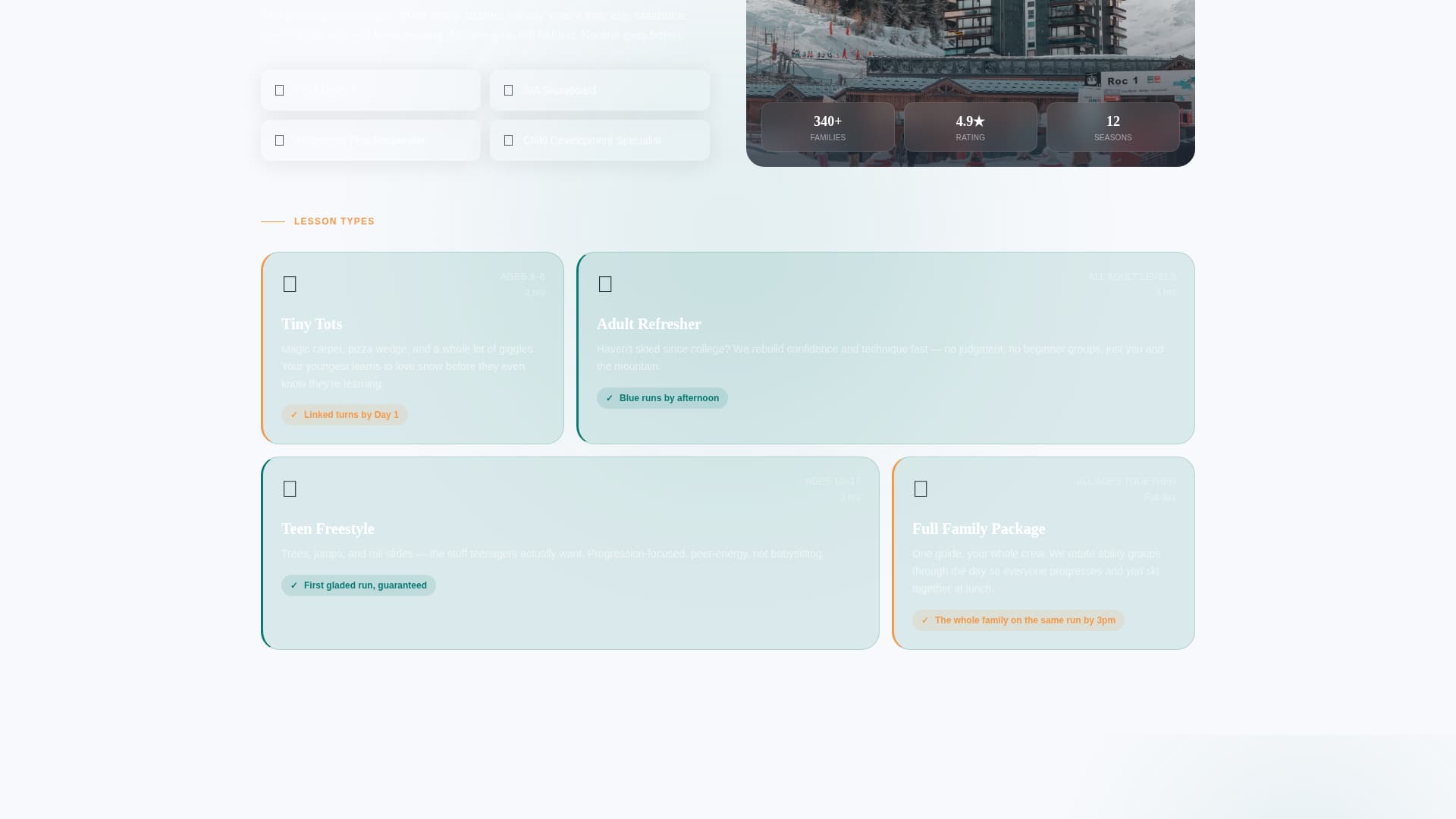Click the Child Development Specialist feature icon
The height and width of the screenshot is (819, 1456).
coord(508,140)
